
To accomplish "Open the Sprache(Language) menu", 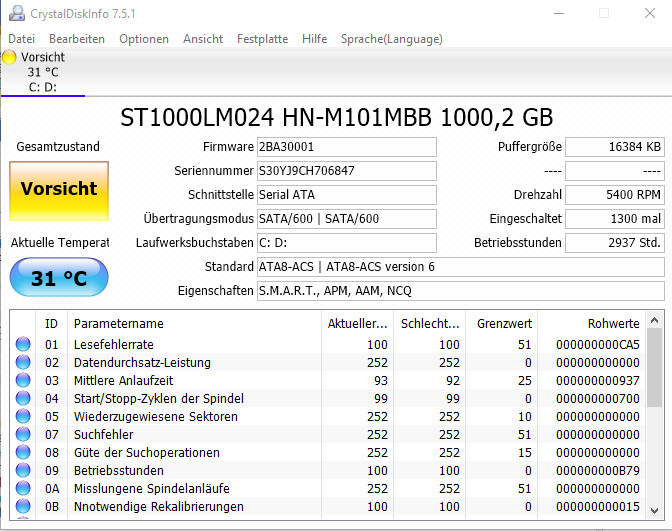I will 392,39.
